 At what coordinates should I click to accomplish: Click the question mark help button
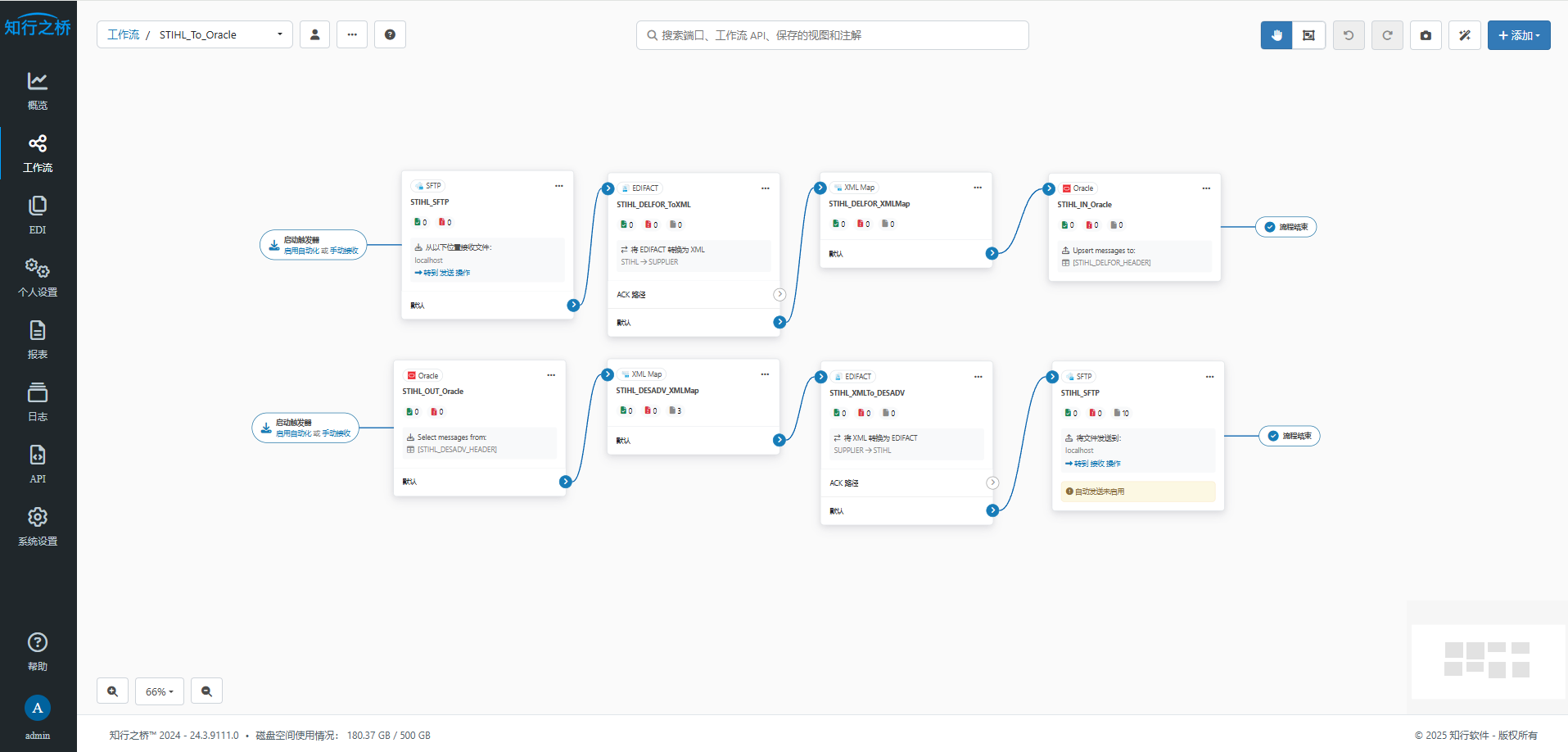click(x=390, y=34)
